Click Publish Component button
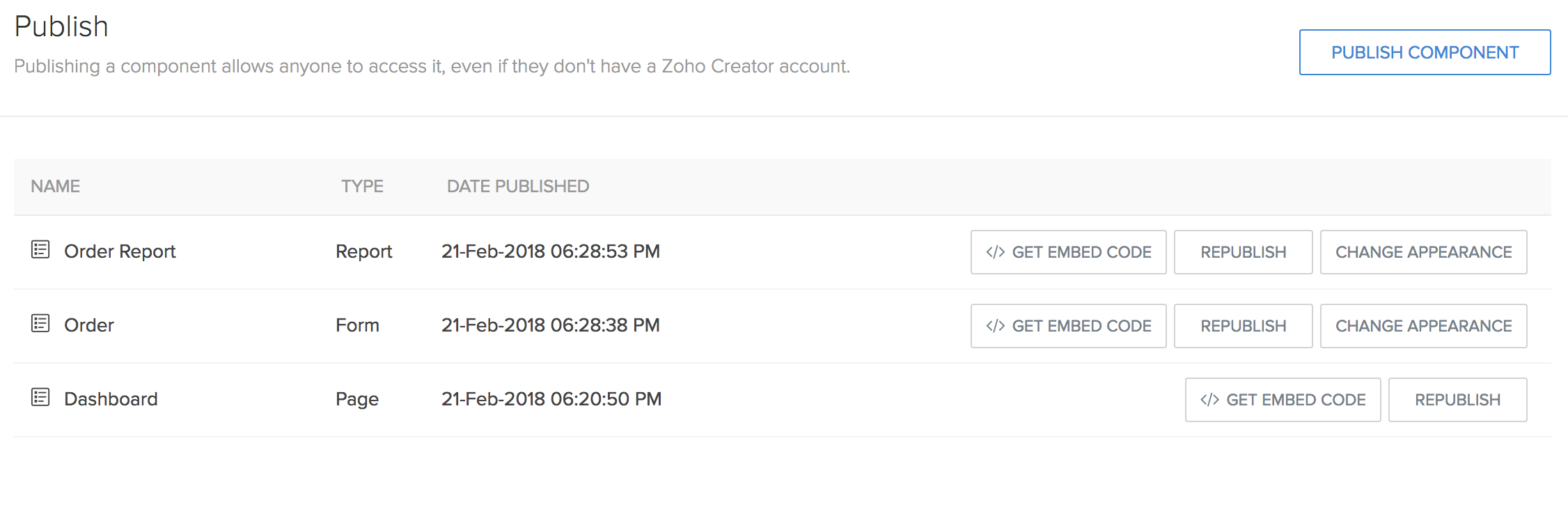 (1425, 52)
